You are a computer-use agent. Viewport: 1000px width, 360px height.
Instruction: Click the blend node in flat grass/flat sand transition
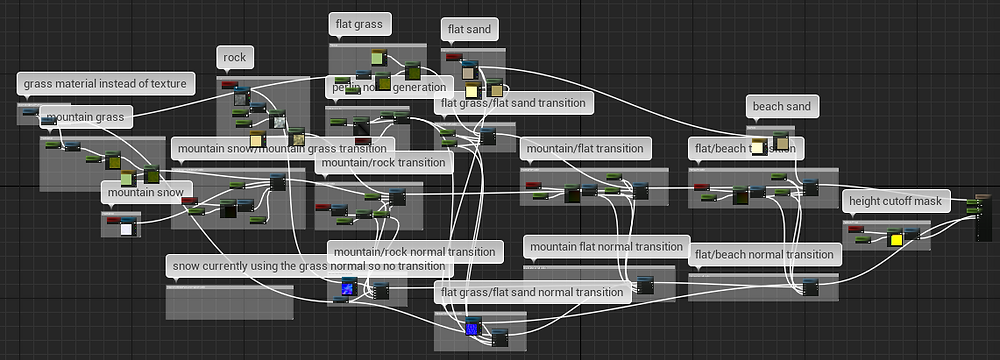point(487,137)
